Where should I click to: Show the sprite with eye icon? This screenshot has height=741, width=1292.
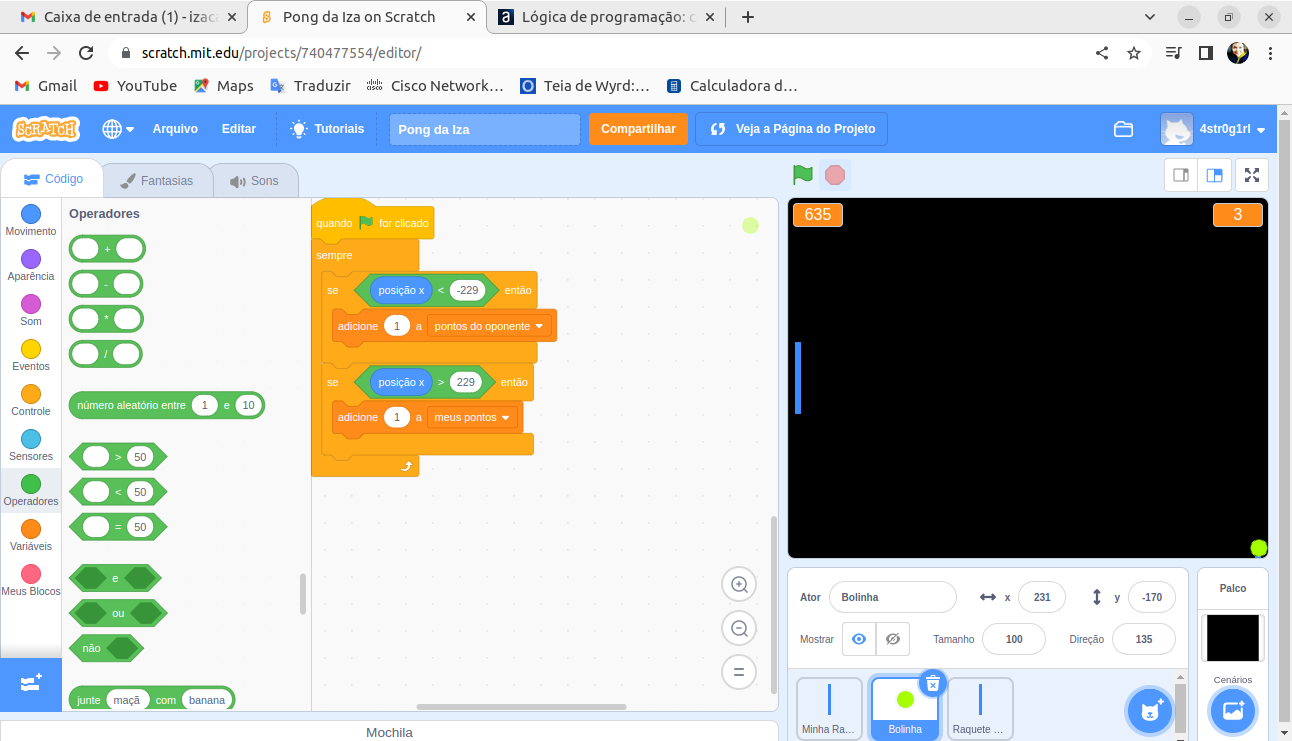coord(859,639)
